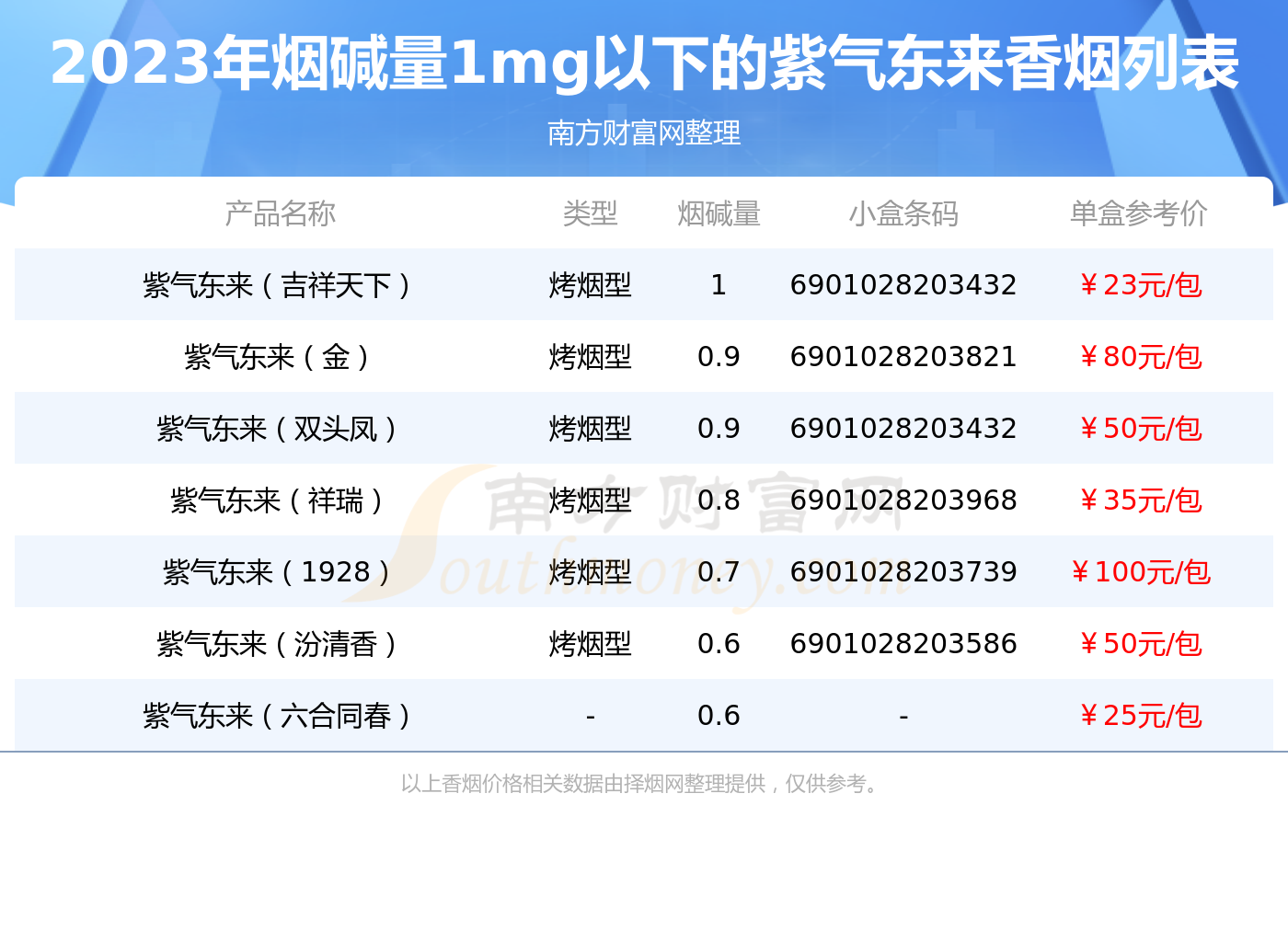Click nicotine value 1 in 吉祥天下 row

click(719, 285)
